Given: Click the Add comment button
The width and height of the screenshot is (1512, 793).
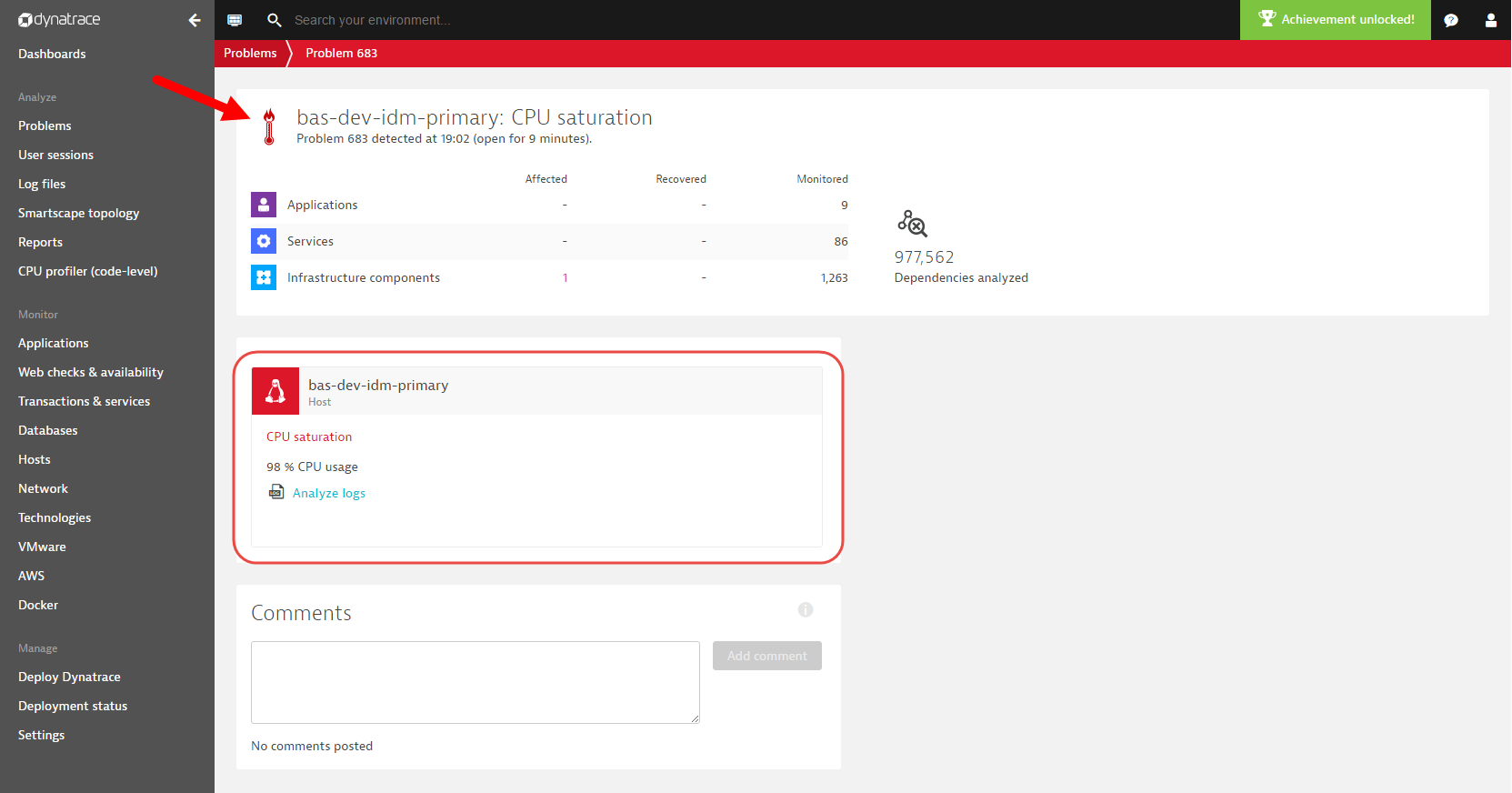Looking at the screenshot, I should pos(767,656).
